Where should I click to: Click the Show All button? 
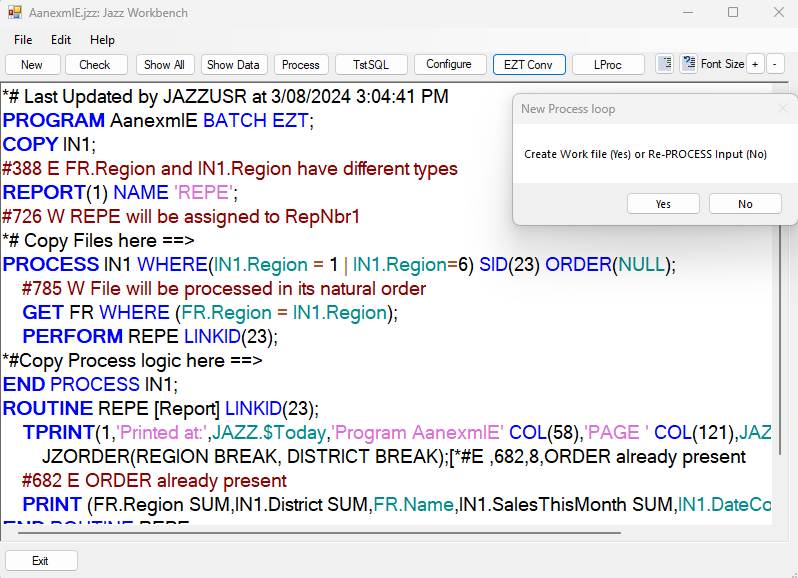tap(164, 64)
